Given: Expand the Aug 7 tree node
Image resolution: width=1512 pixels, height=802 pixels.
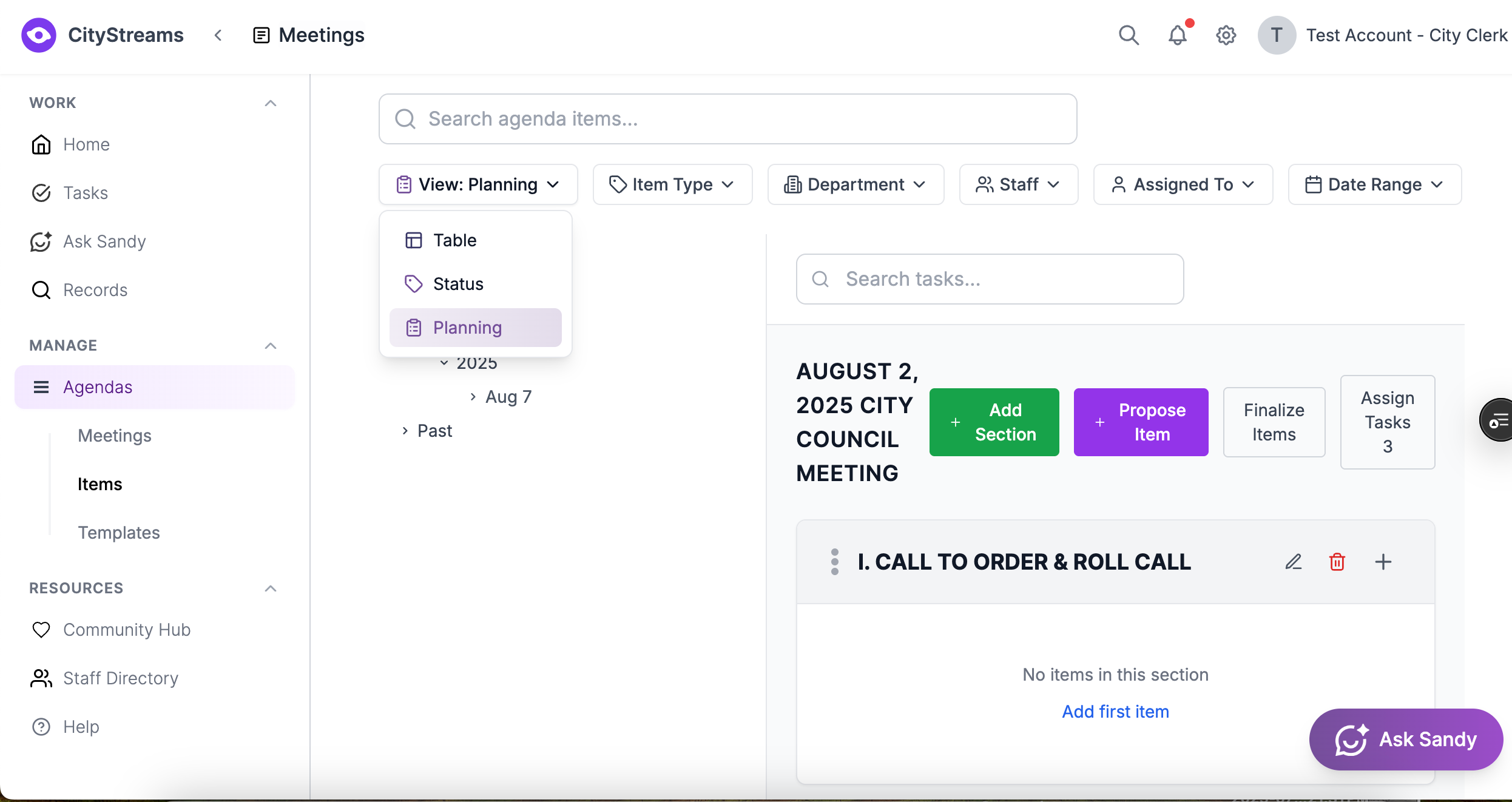Looking at the screenshot, I should pyautogui.click(x=473, y=397).
